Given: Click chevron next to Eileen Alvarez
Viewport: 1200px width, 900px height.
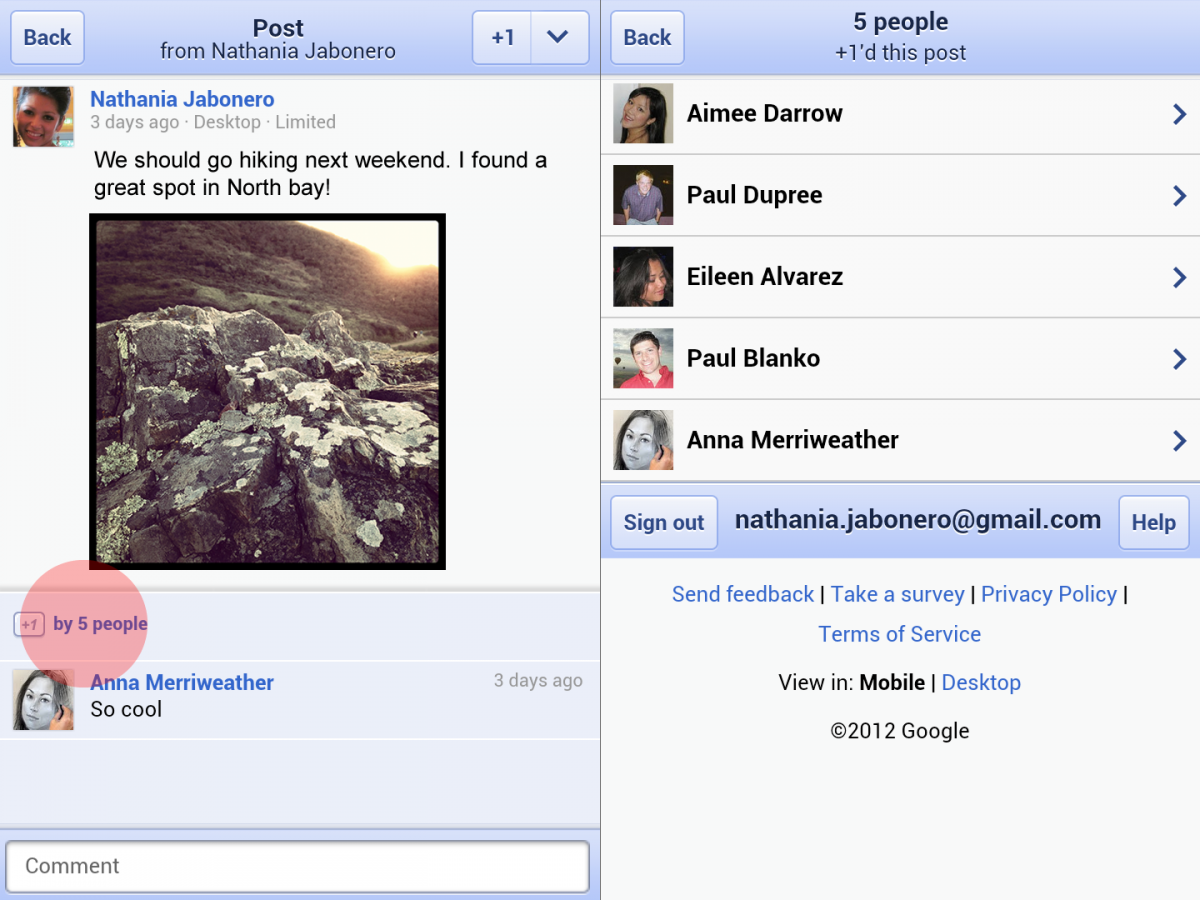Looking at the screenshot, I should (1179, 277).
